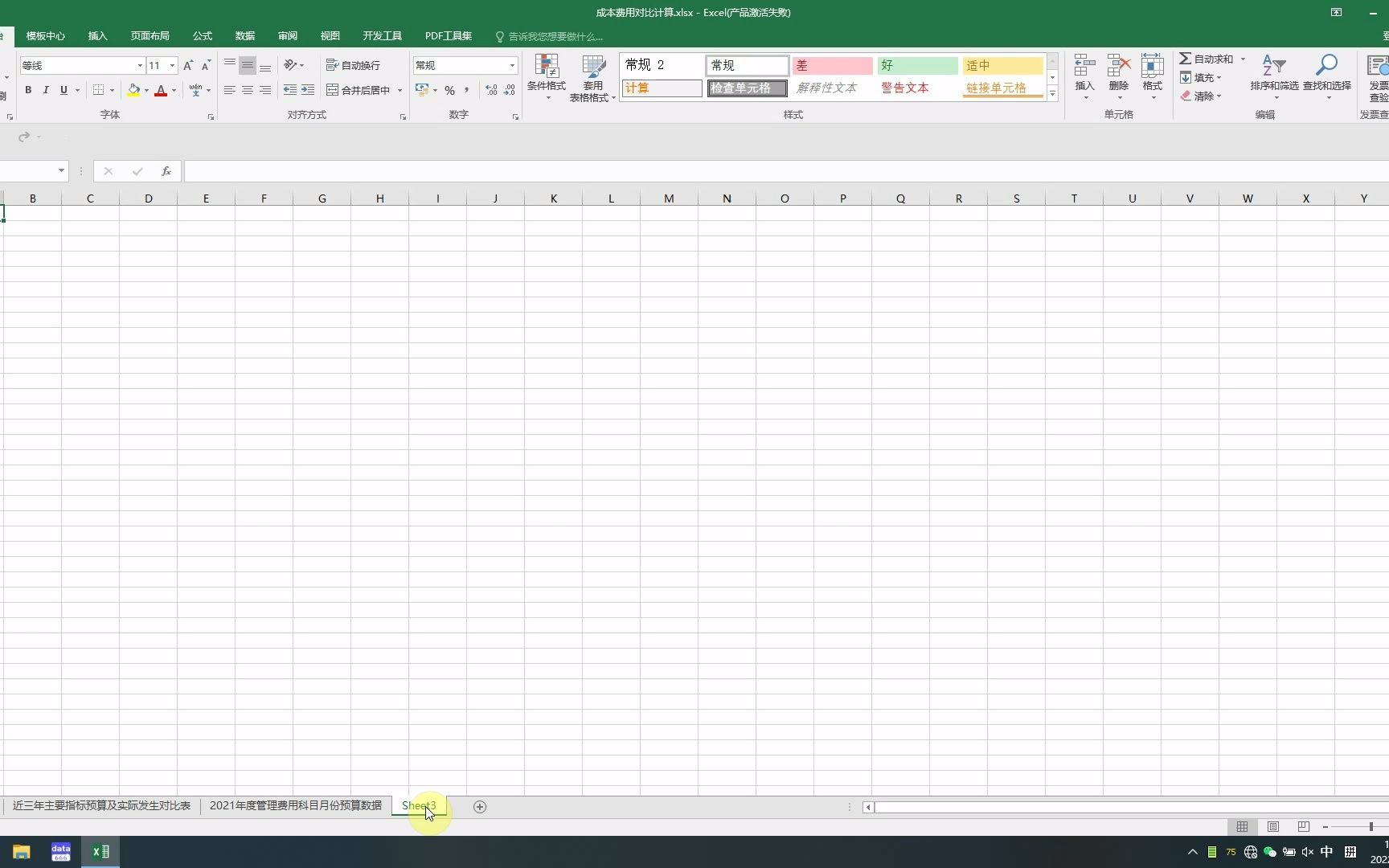This screenshot has height=868, width=1389.
Task: Click 自动求和 AutoSum
Action: pos(1207,59)
